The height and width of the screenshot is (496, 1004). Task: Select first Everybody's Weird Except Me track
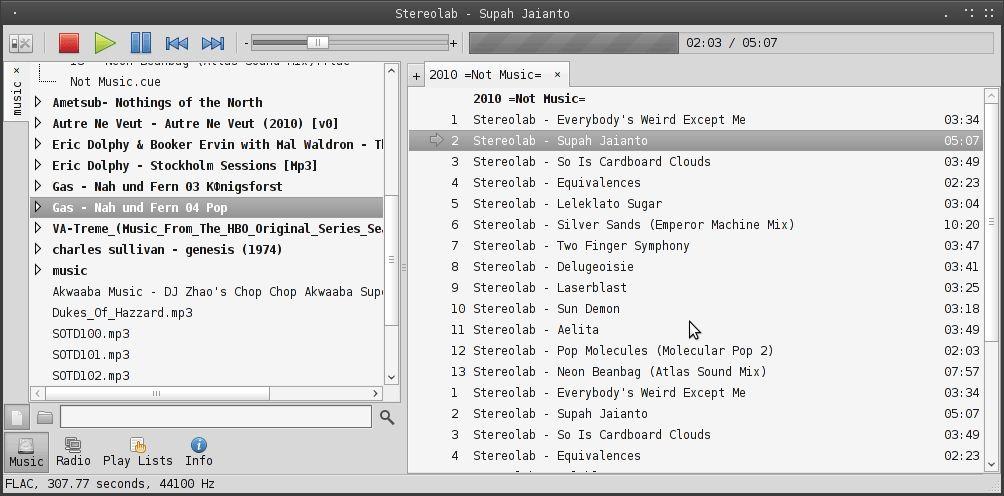695,120
